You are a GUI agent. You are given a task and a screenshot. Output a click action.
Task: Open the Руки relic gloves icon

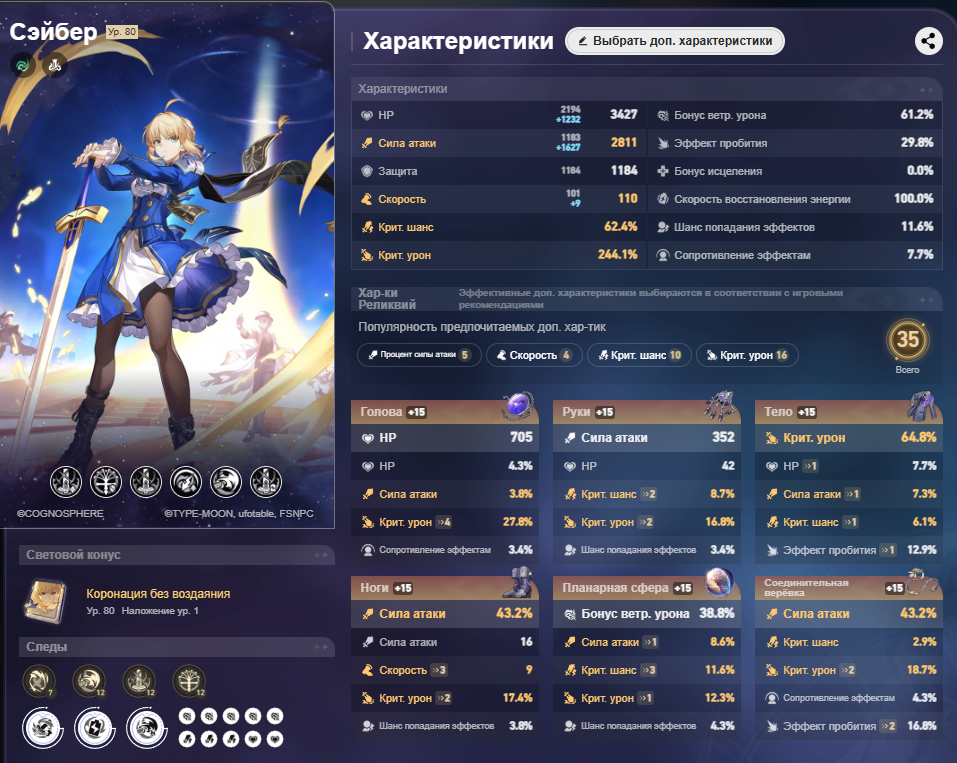[720, 406]
